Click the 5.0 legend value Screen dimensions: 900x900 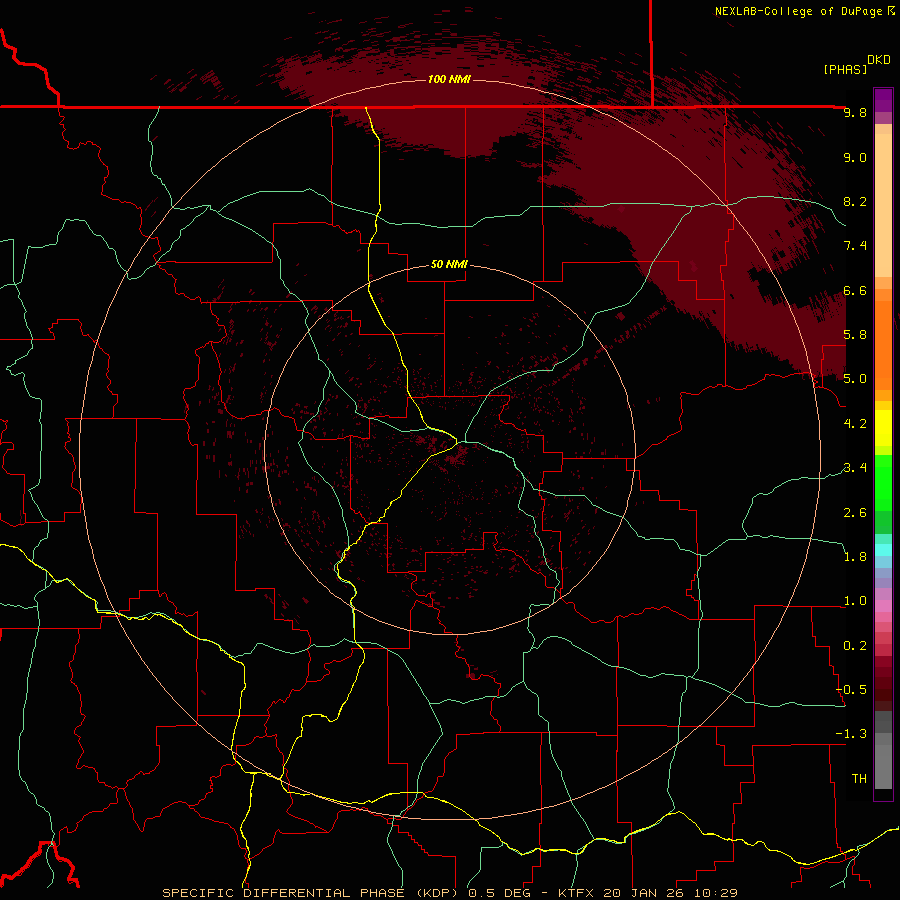click(x=855, y=379)
